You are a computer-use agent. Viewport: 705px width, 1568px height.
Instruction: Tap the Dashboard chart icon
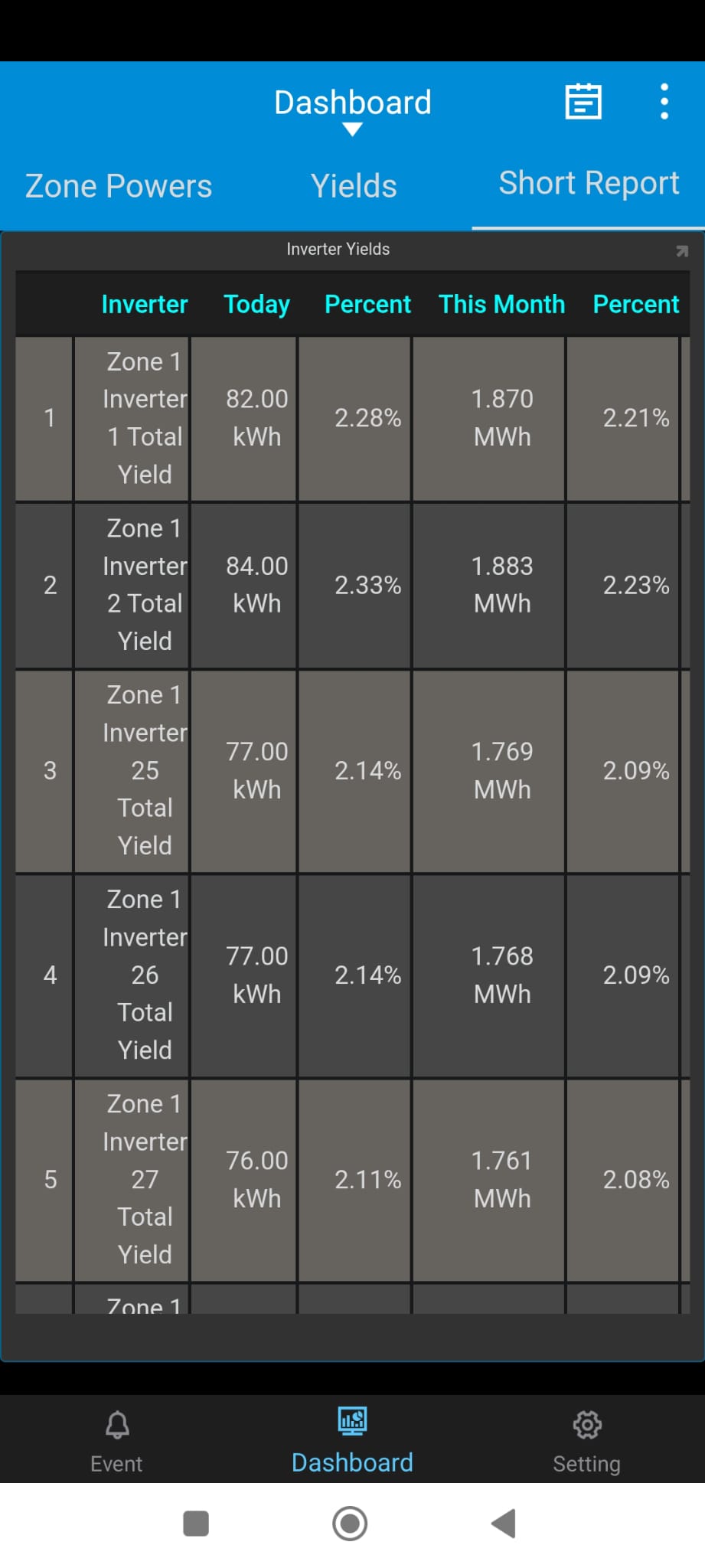[x=352, y=1422]
